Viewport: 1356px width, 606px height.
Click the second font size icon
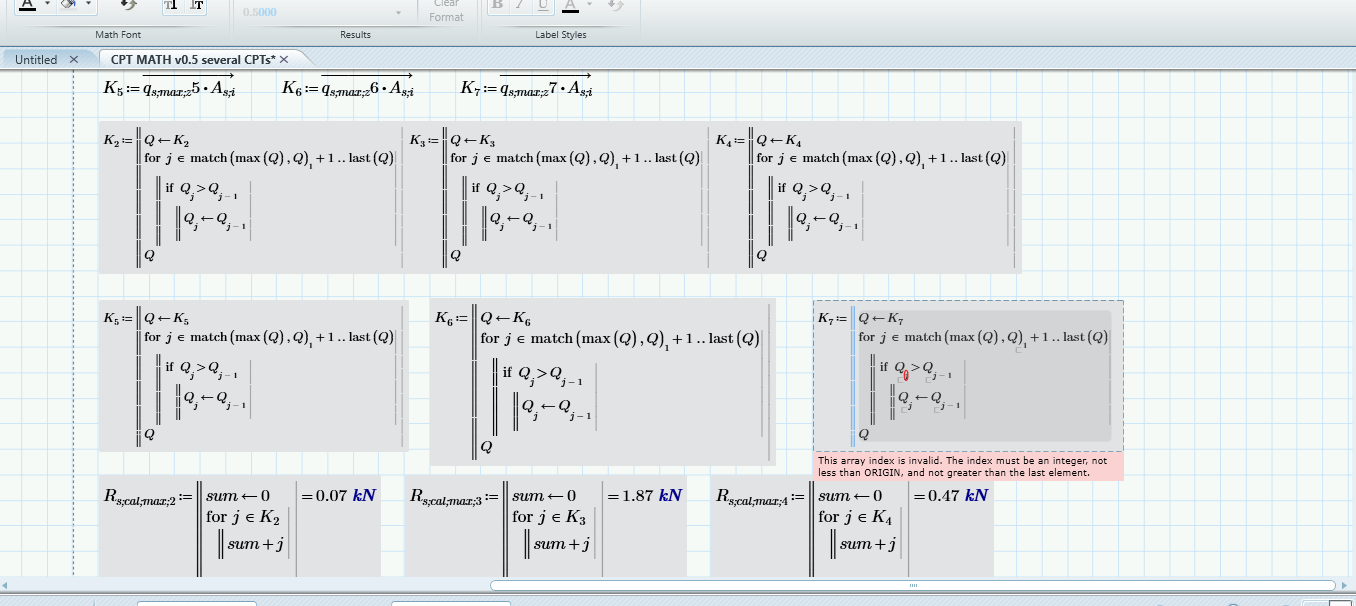click(197, 6)
